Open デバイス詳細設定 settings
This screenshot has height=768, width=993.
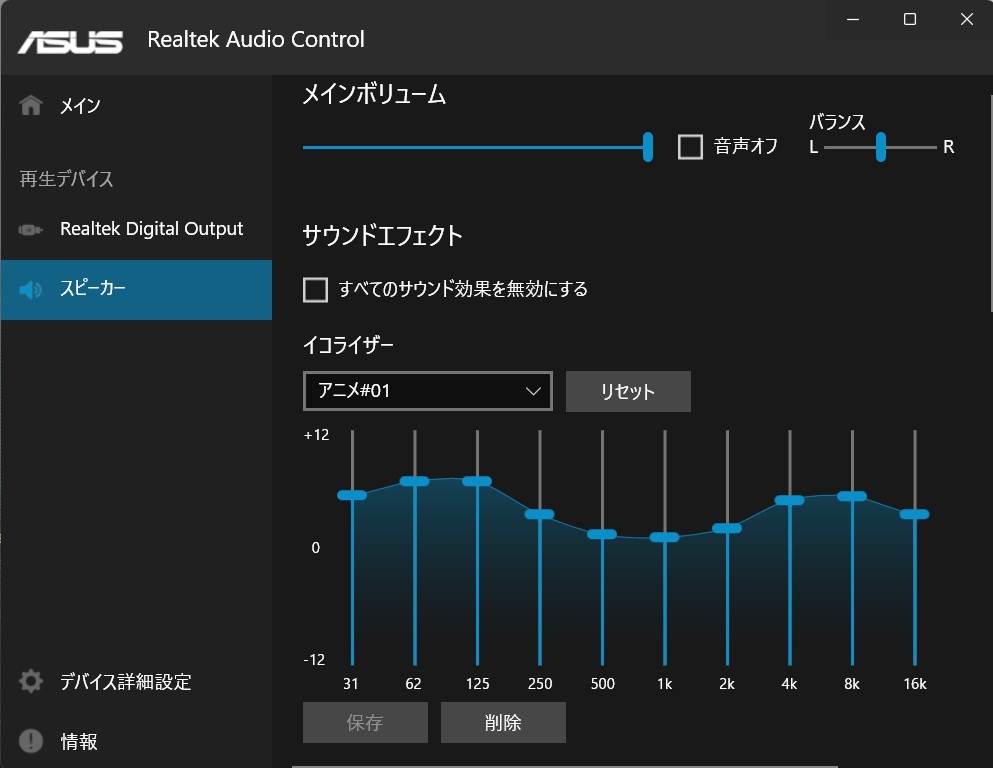(136, 681)
